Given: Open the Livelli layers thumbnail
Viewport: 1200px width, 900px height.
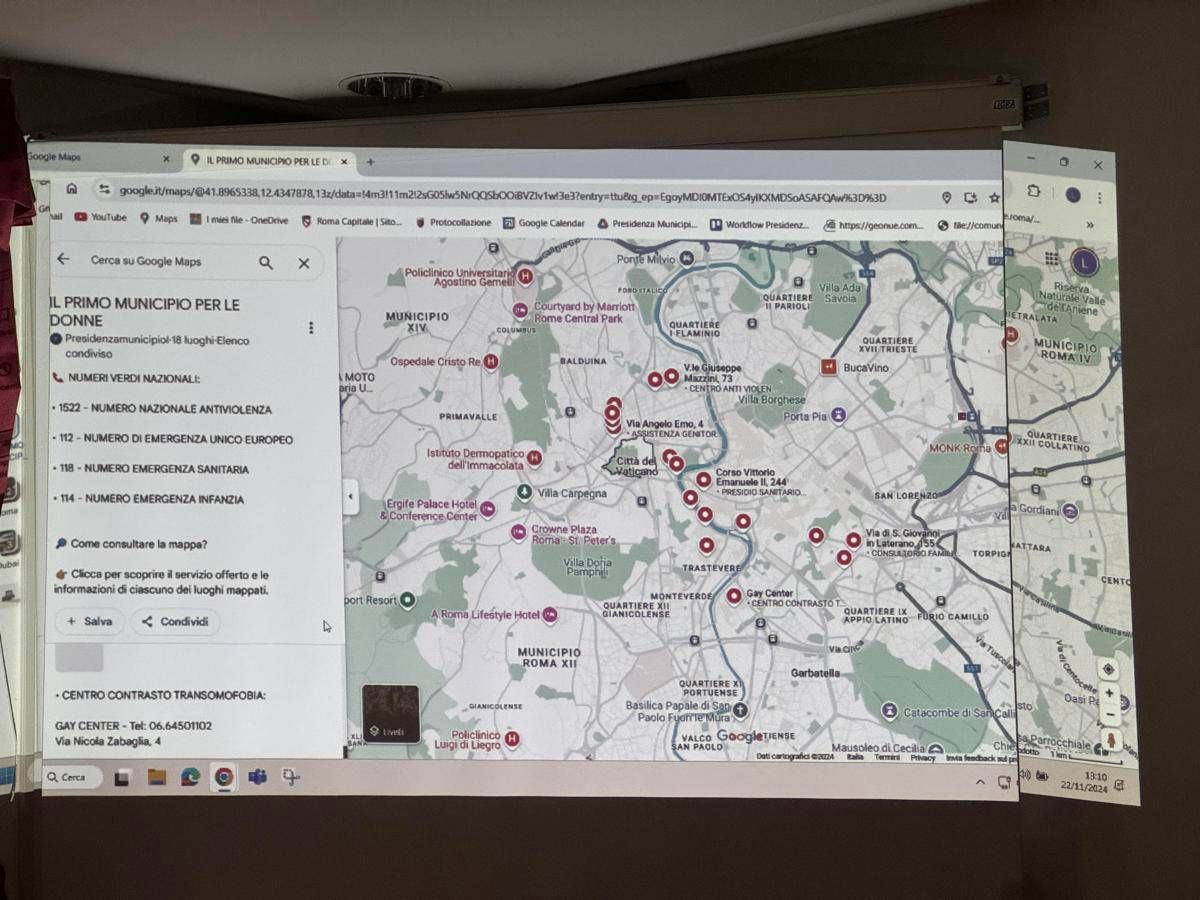Looking at the screenshot, I should coord(391,714).
